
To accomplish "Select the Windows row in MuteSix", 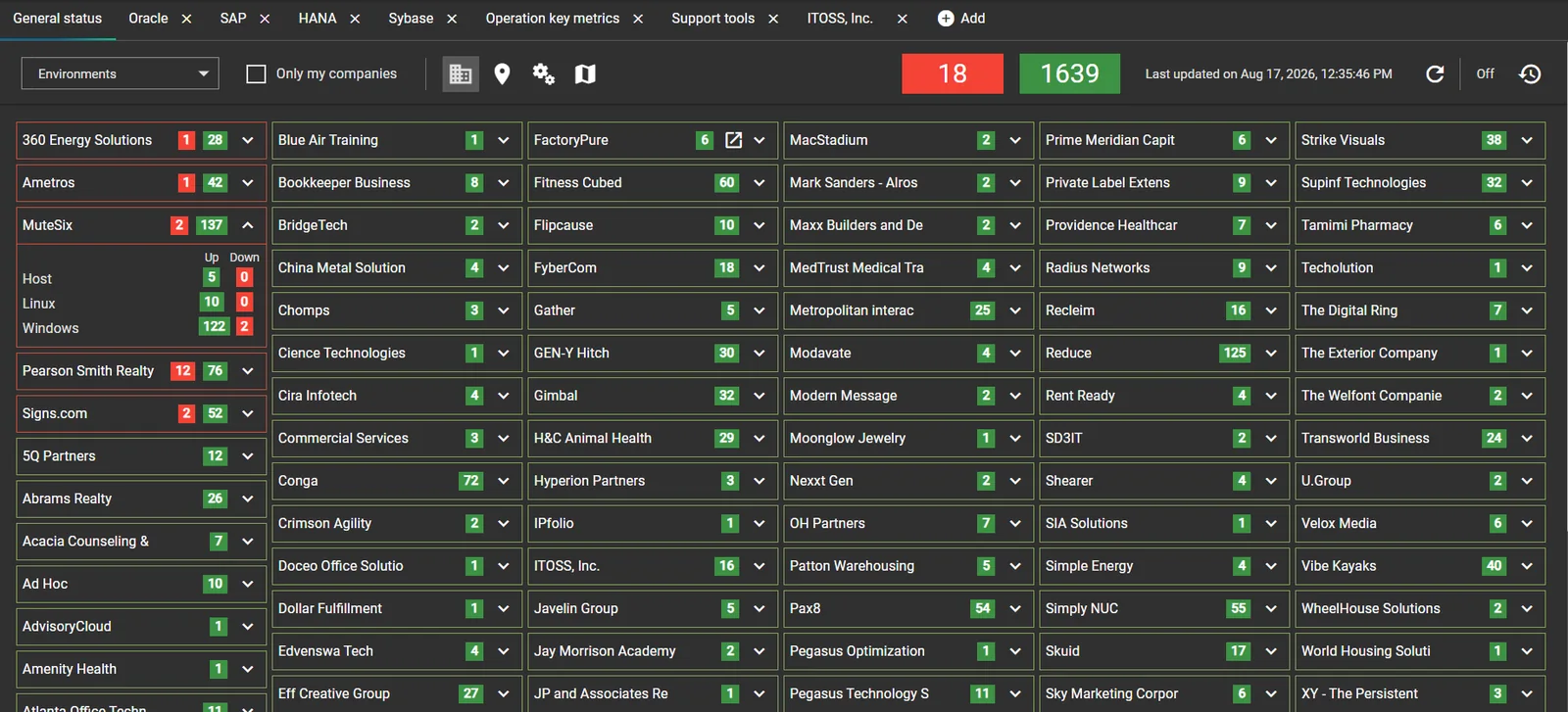I will click(x=140, y=328).
